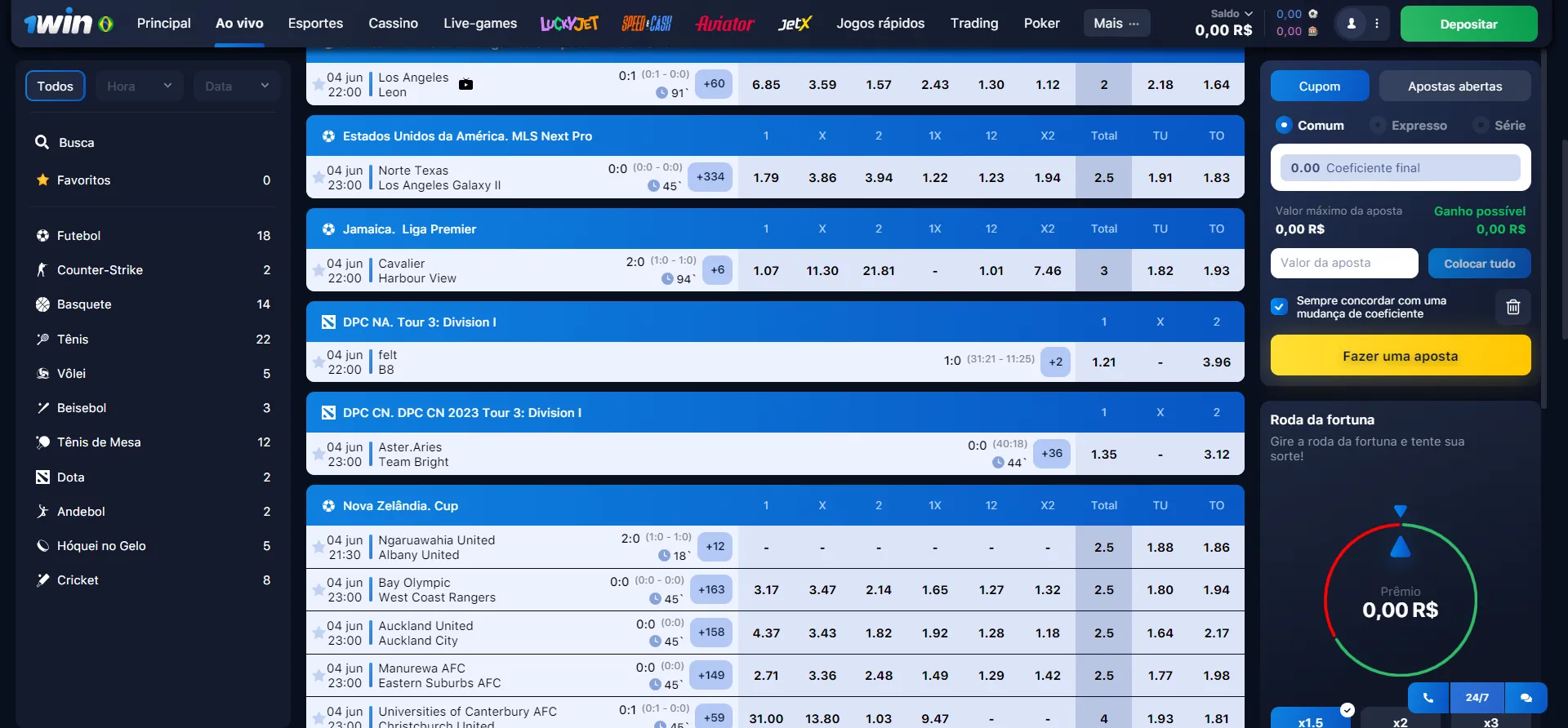Favorite the Bay Olympic match star

click(x=318, y=589)
